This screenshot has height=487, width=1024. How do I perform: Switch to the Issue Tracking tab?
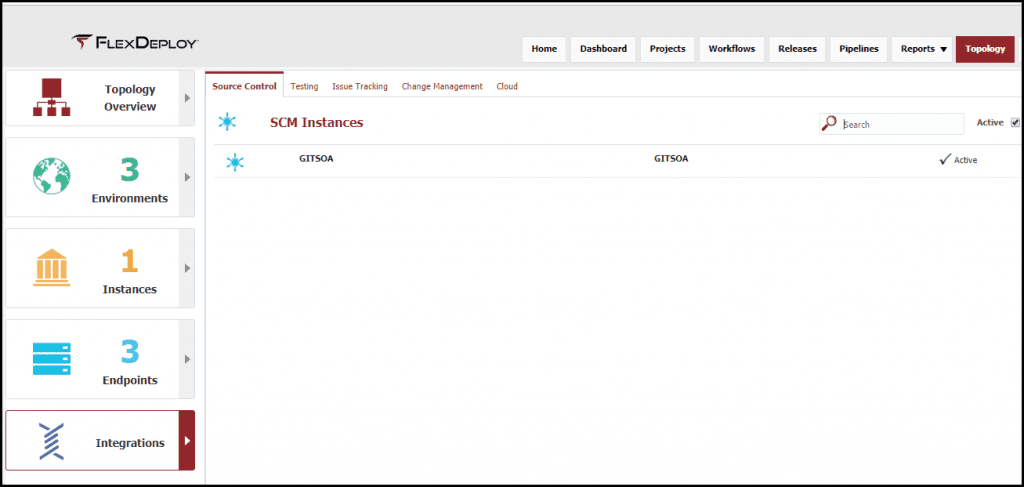pos(360,87)
